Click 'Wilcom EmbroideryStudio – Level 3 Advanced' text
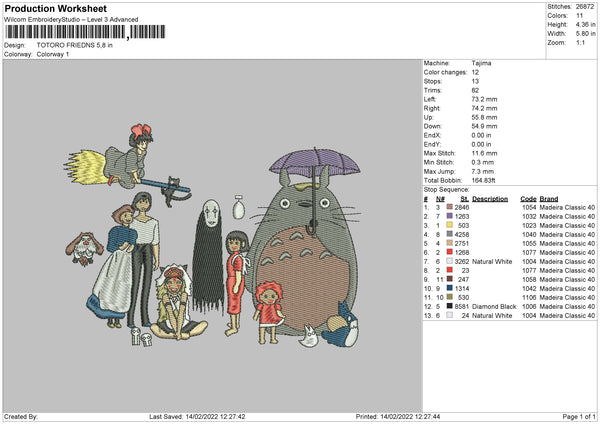Image resolution: width=600 pixels, height=424 pixels. (x=71, y=19)
